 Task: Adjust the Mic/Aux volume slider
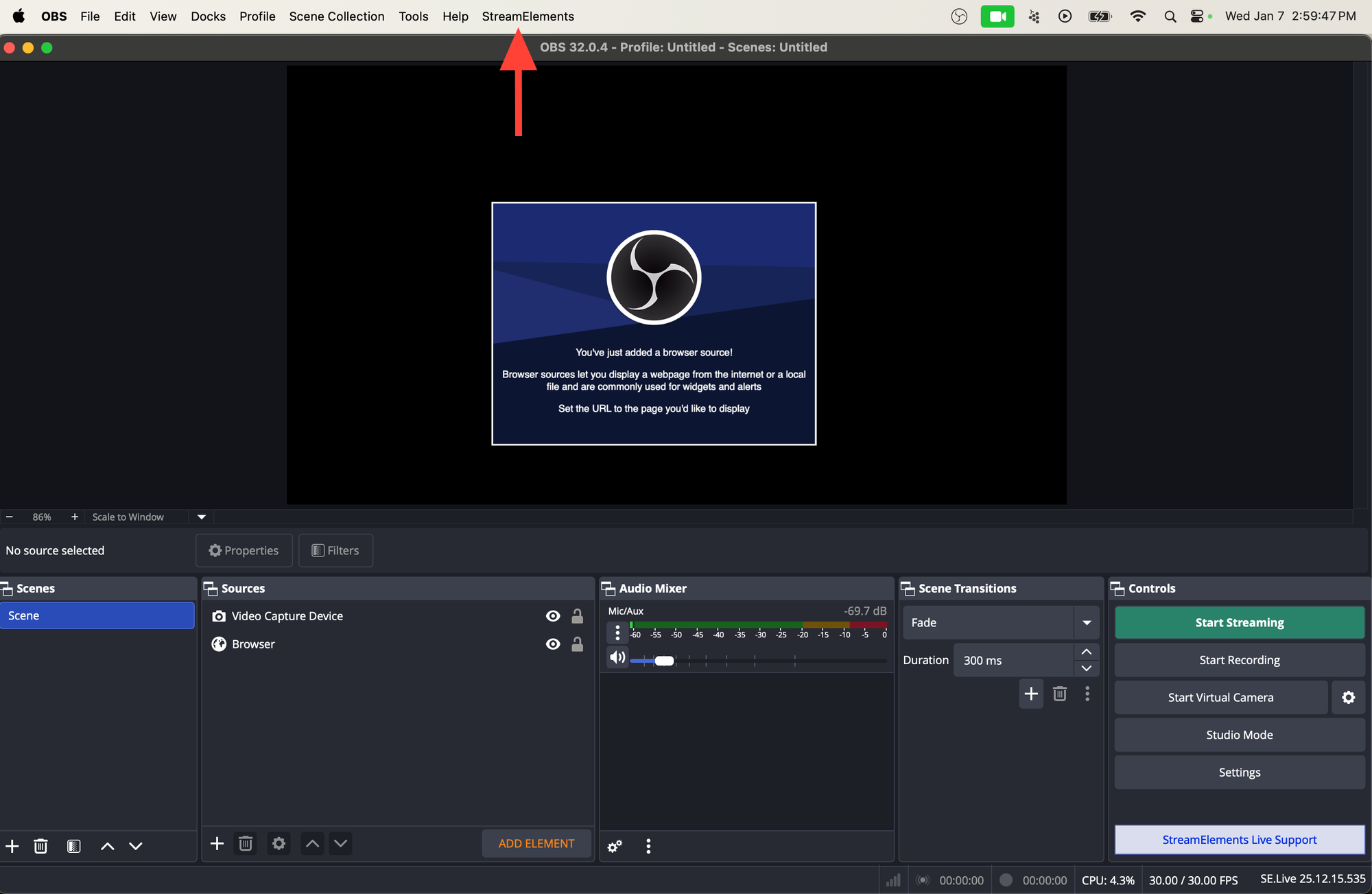pos(664,661)
